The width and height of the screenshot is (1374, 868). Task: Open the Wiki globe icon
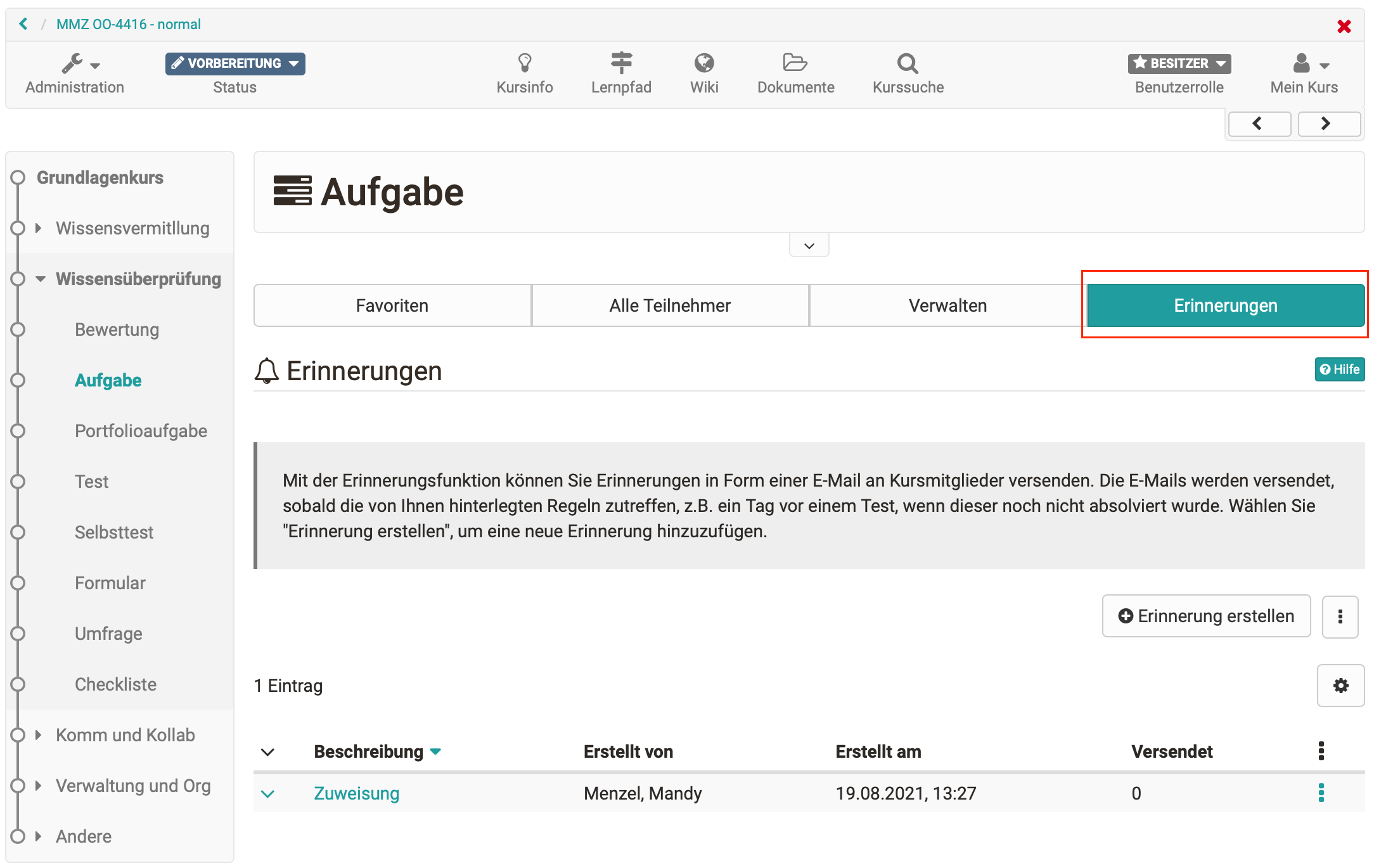coord(703,63)
